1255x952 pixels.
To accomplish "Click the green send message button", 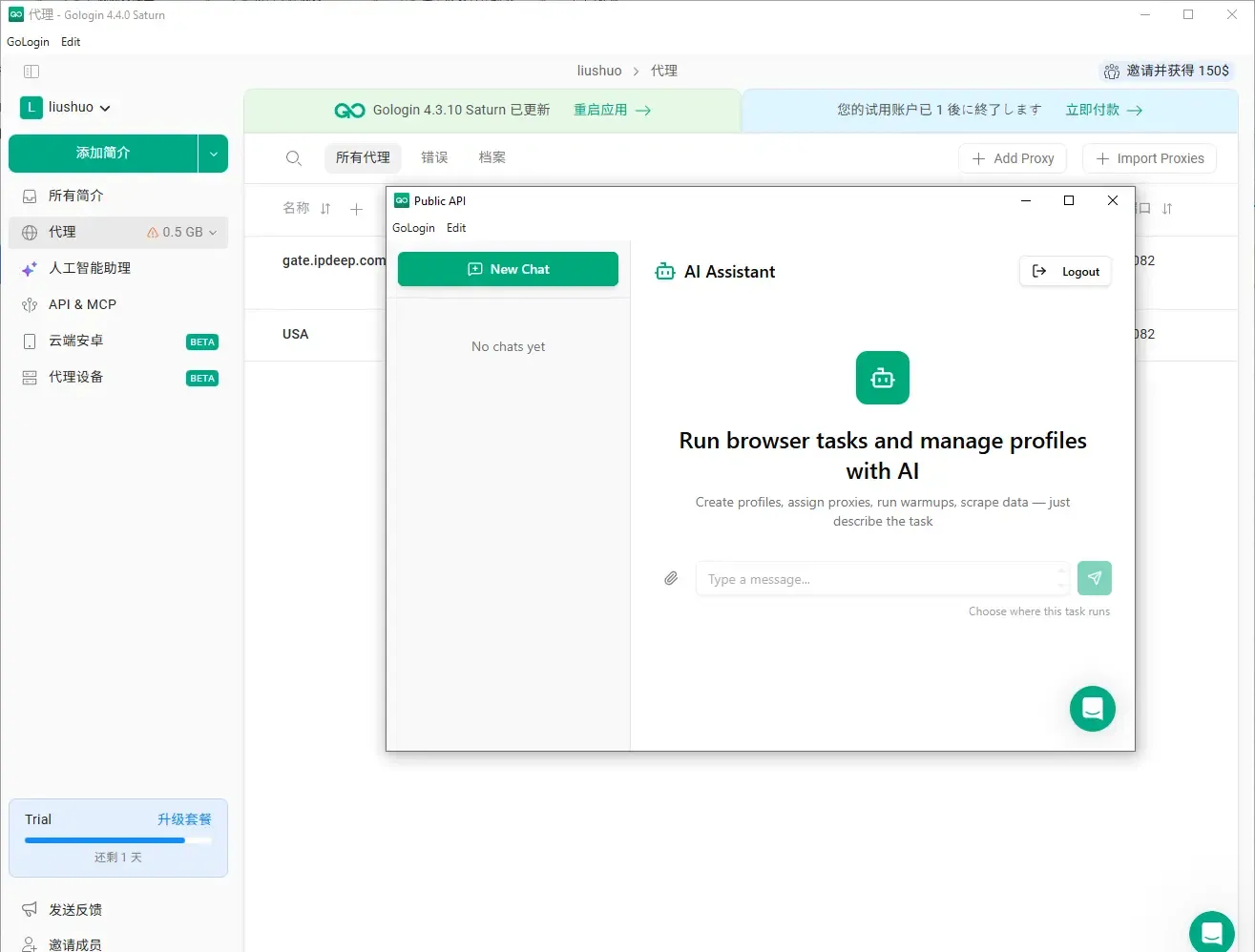I will click(x=1095, y=578).
